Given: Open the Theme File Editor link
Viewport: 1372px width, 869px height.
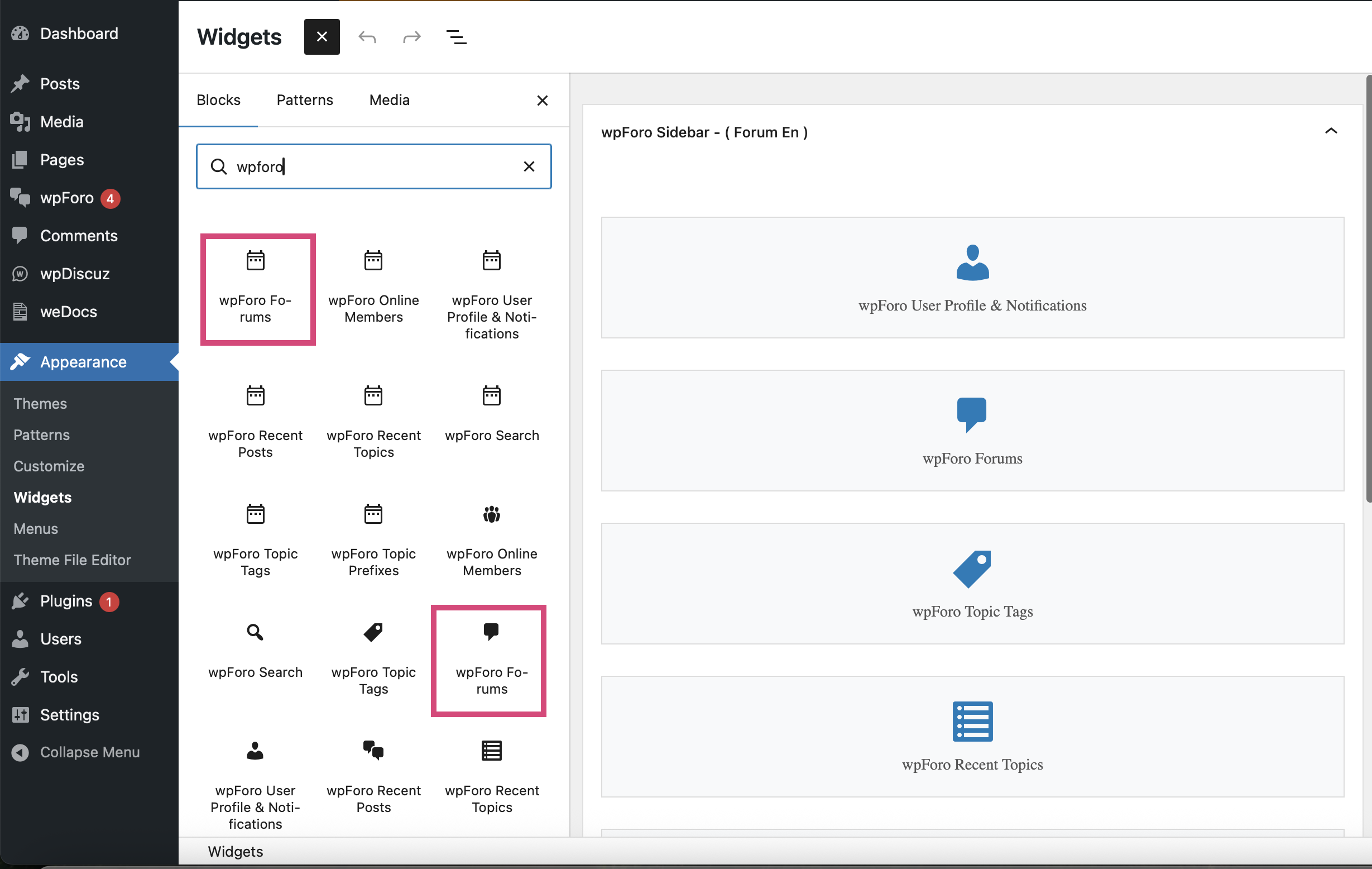Looking at the screenshot, I should click(73, 560).
